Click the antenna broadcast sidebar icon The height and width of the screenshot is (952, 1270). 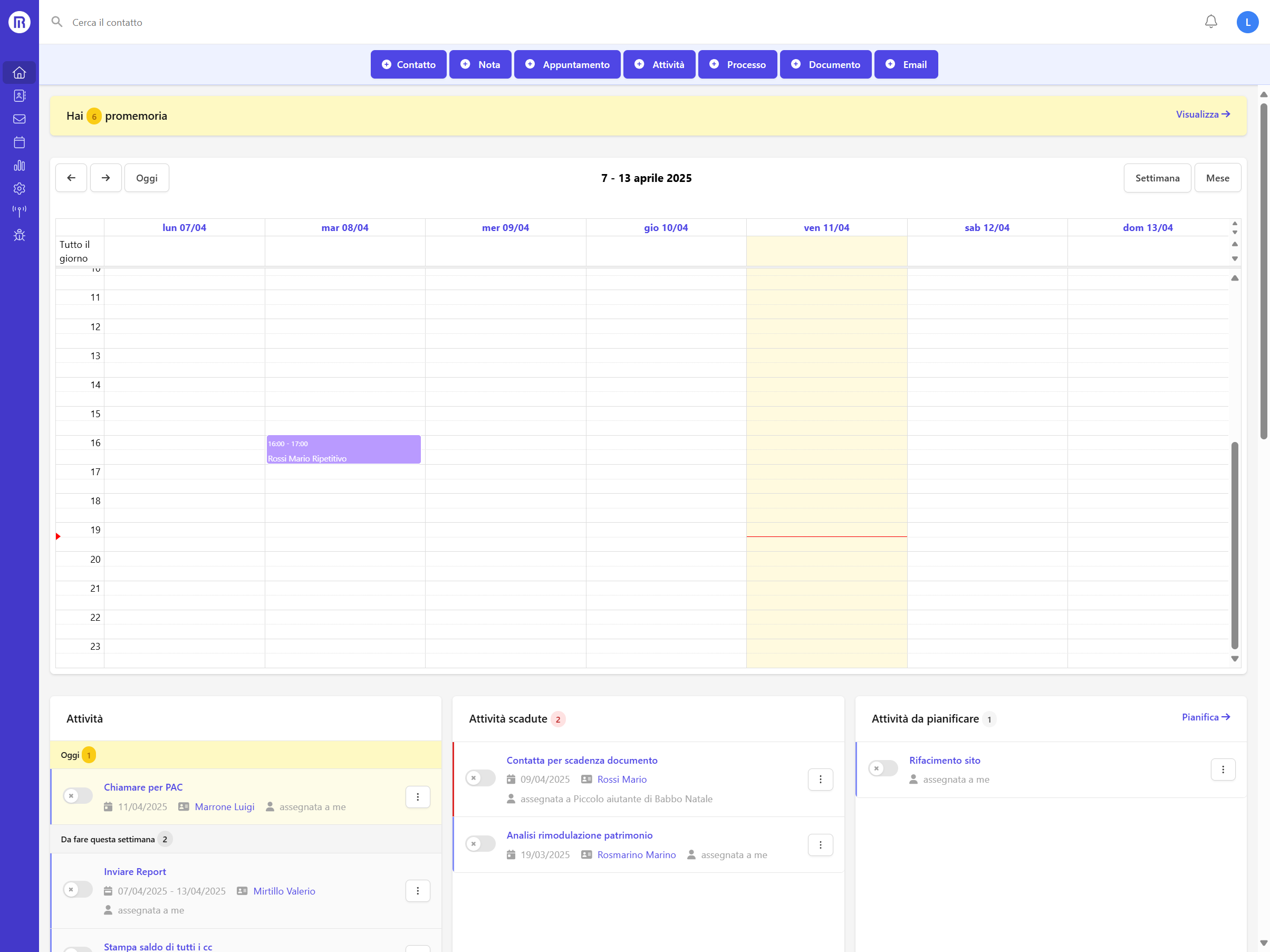20,212
